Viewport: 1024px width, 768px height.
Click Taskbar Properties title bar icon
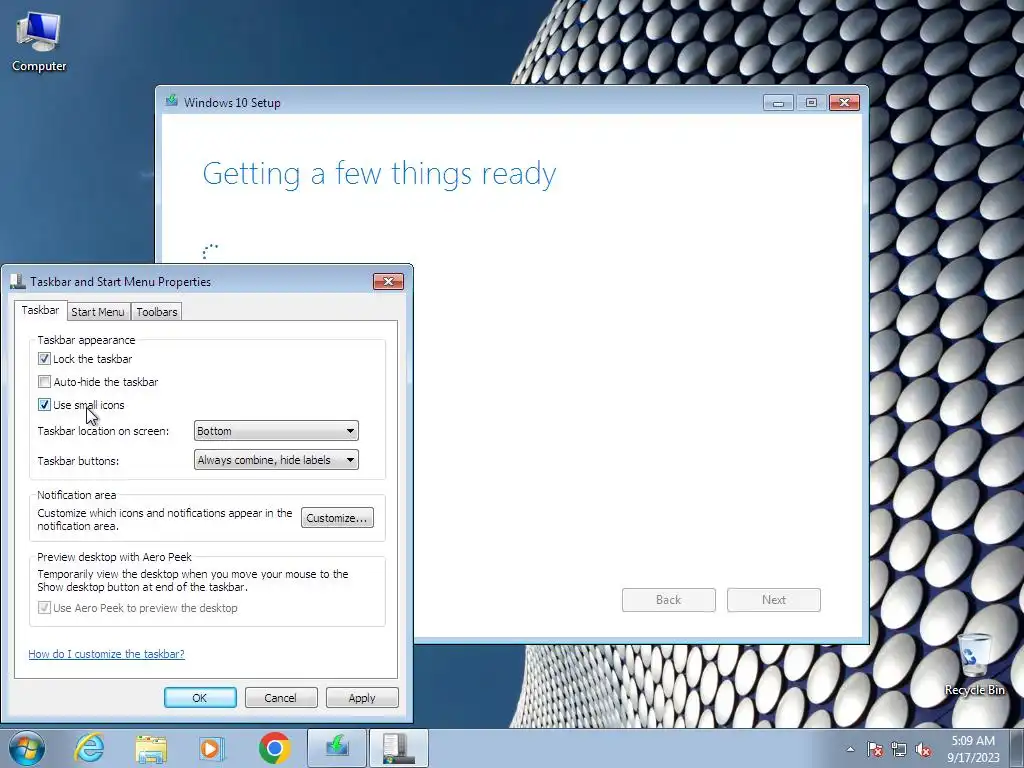[18, 281]
